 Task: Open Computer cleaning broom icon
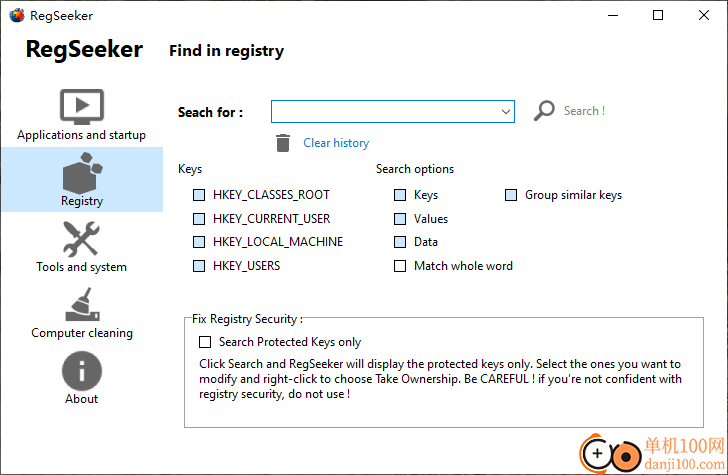tap(82, 304)
